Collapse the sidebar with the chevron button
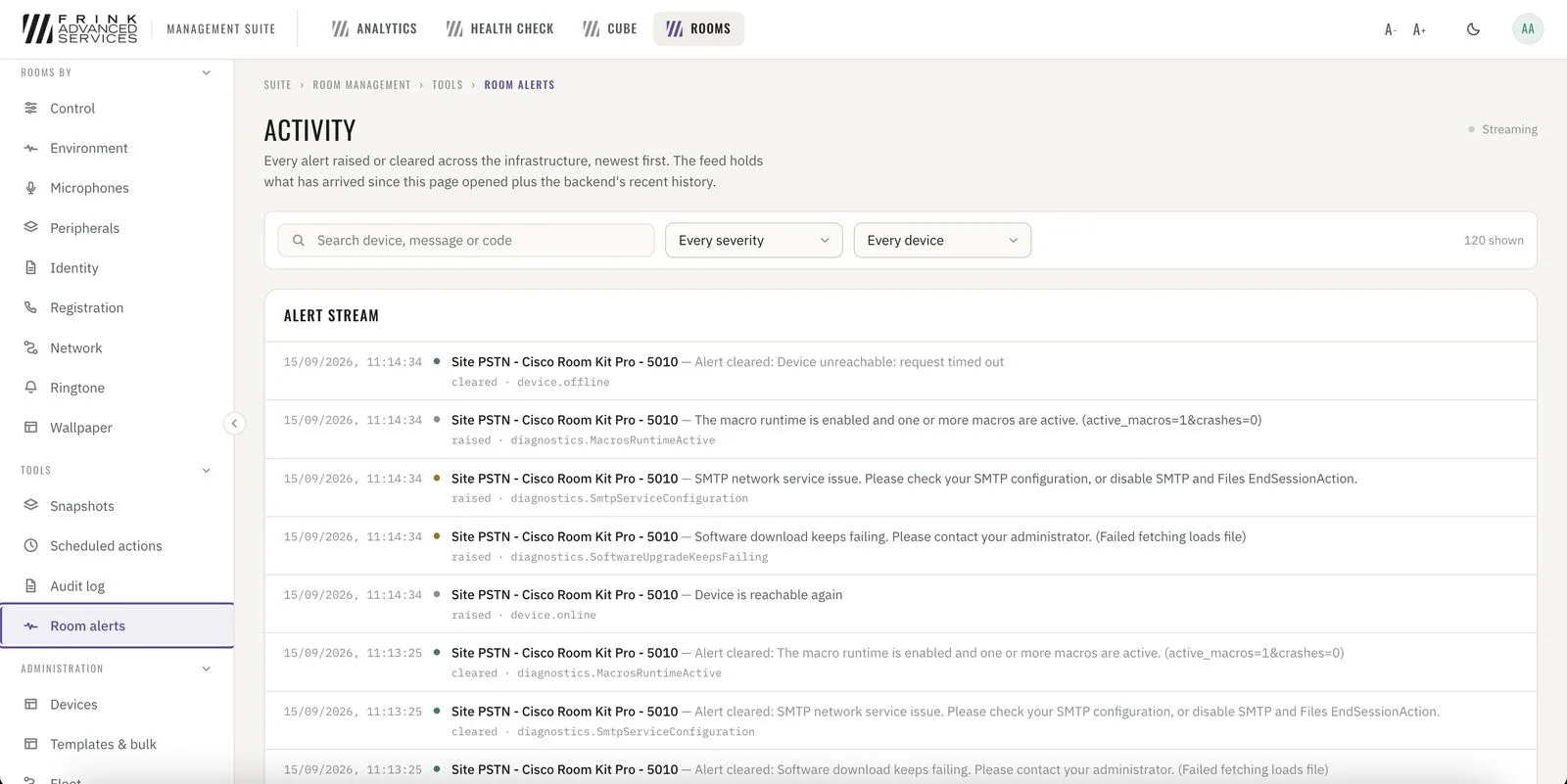The image size is (1567, 784). (234, 424)
